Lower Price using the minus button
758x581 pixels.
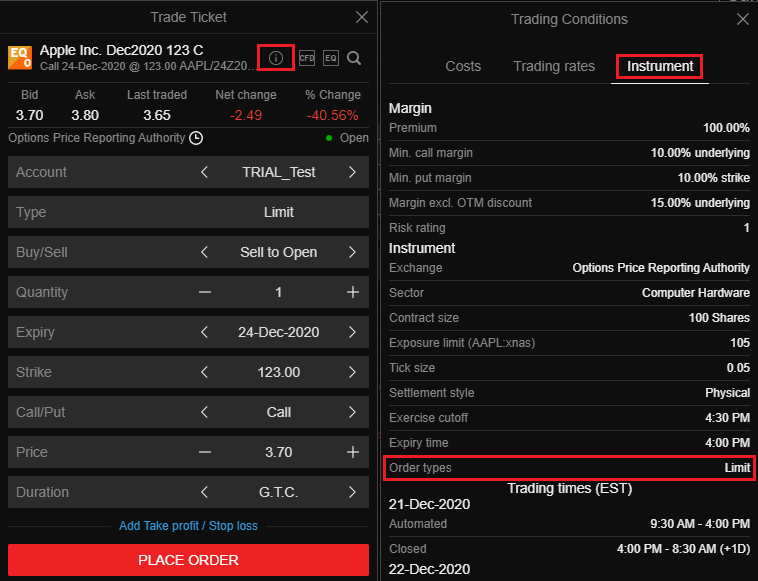click(x=205, y=452)
